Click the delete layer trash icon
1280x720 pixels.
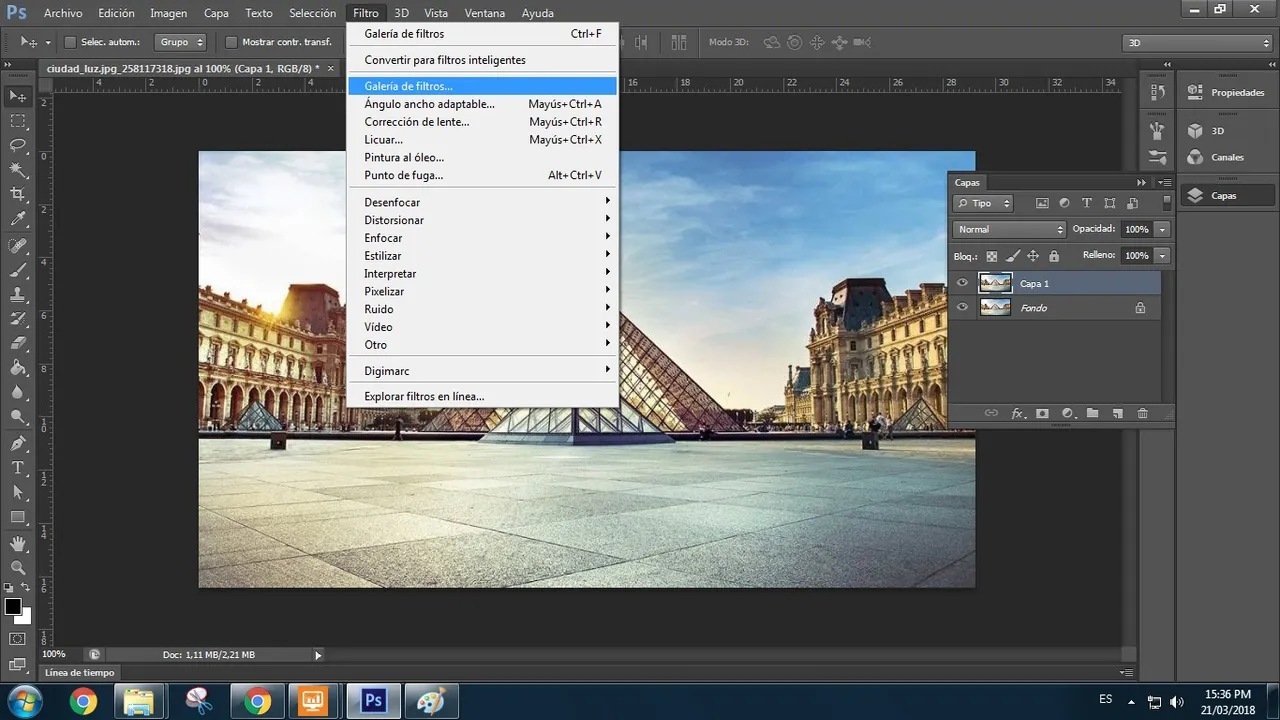[x=1143, y=413]
